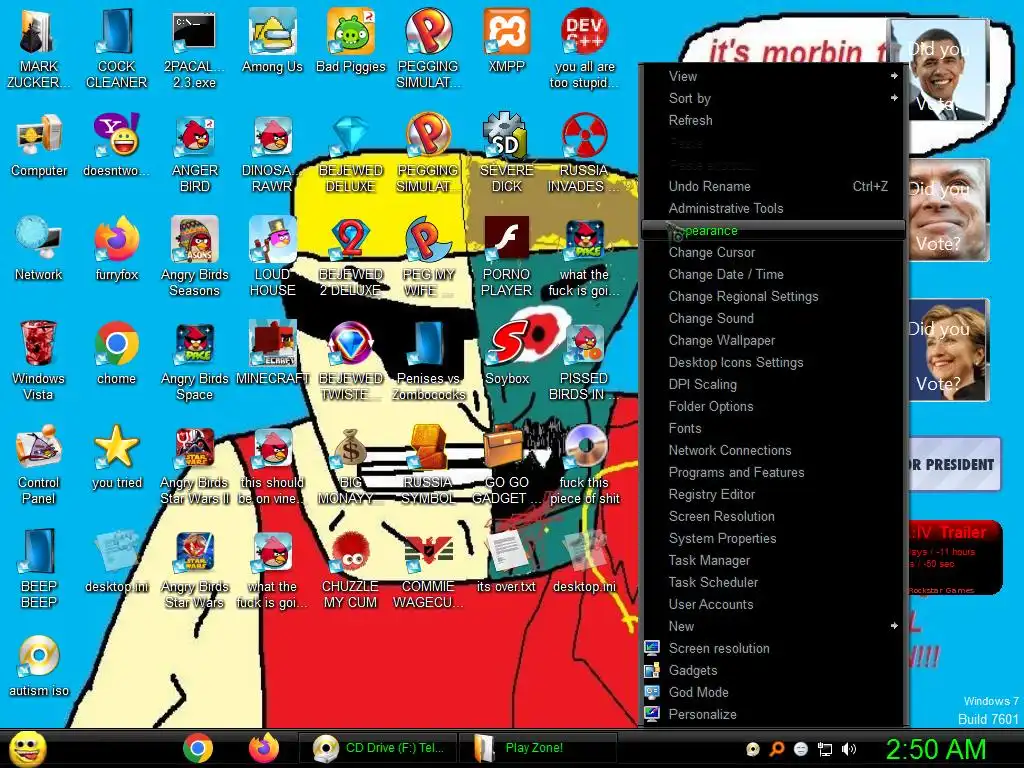Image resolution: width=1024 pixels, height=768 pixels.
Task: Select Change Cursor in the context menu
Action: point(774,252)
